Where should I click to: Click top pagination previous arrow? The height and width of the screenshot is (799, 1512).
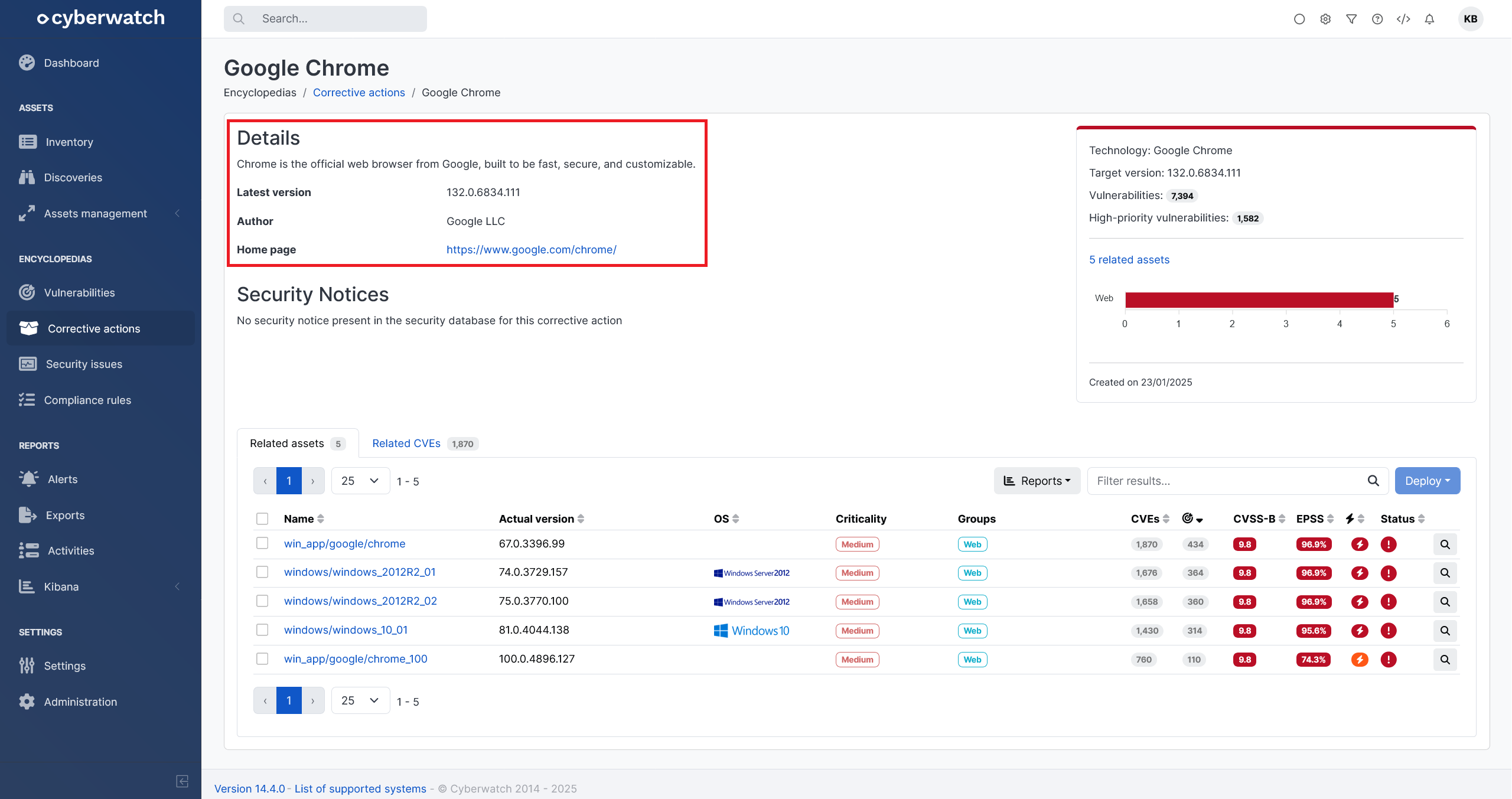pyautogui.click(x=265, y=481)
